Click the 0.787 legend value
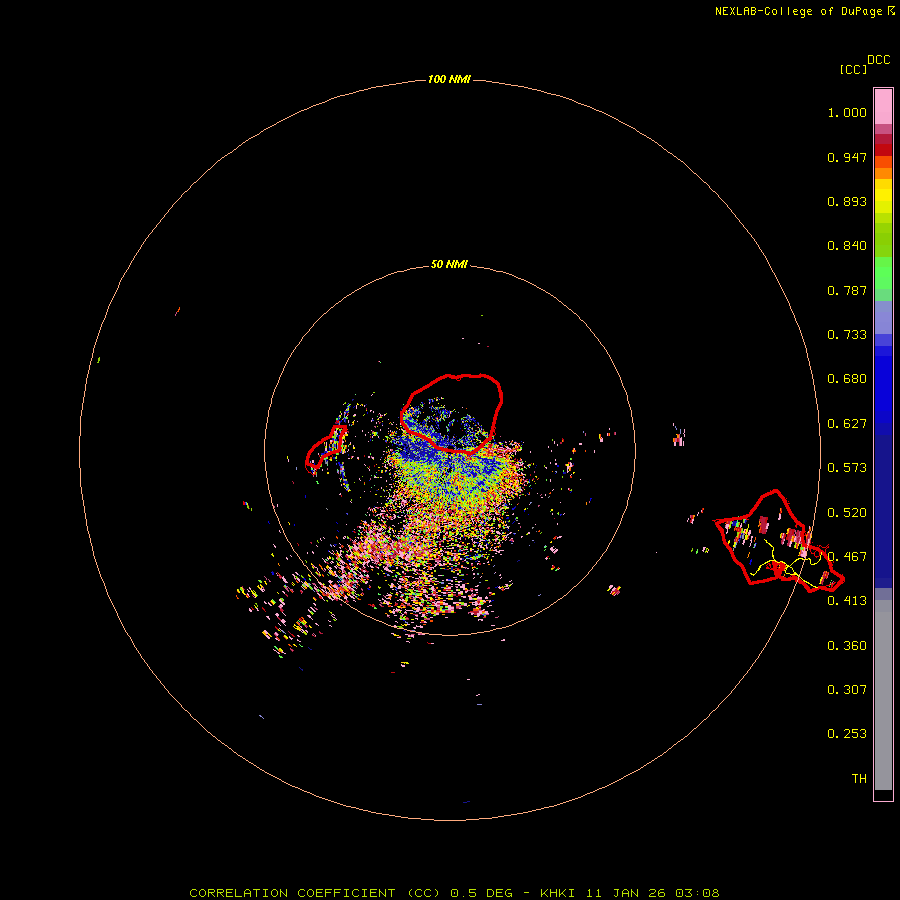The height and width of the screenshot is (900, 900). pyautogui.click(x=847, y=290)
